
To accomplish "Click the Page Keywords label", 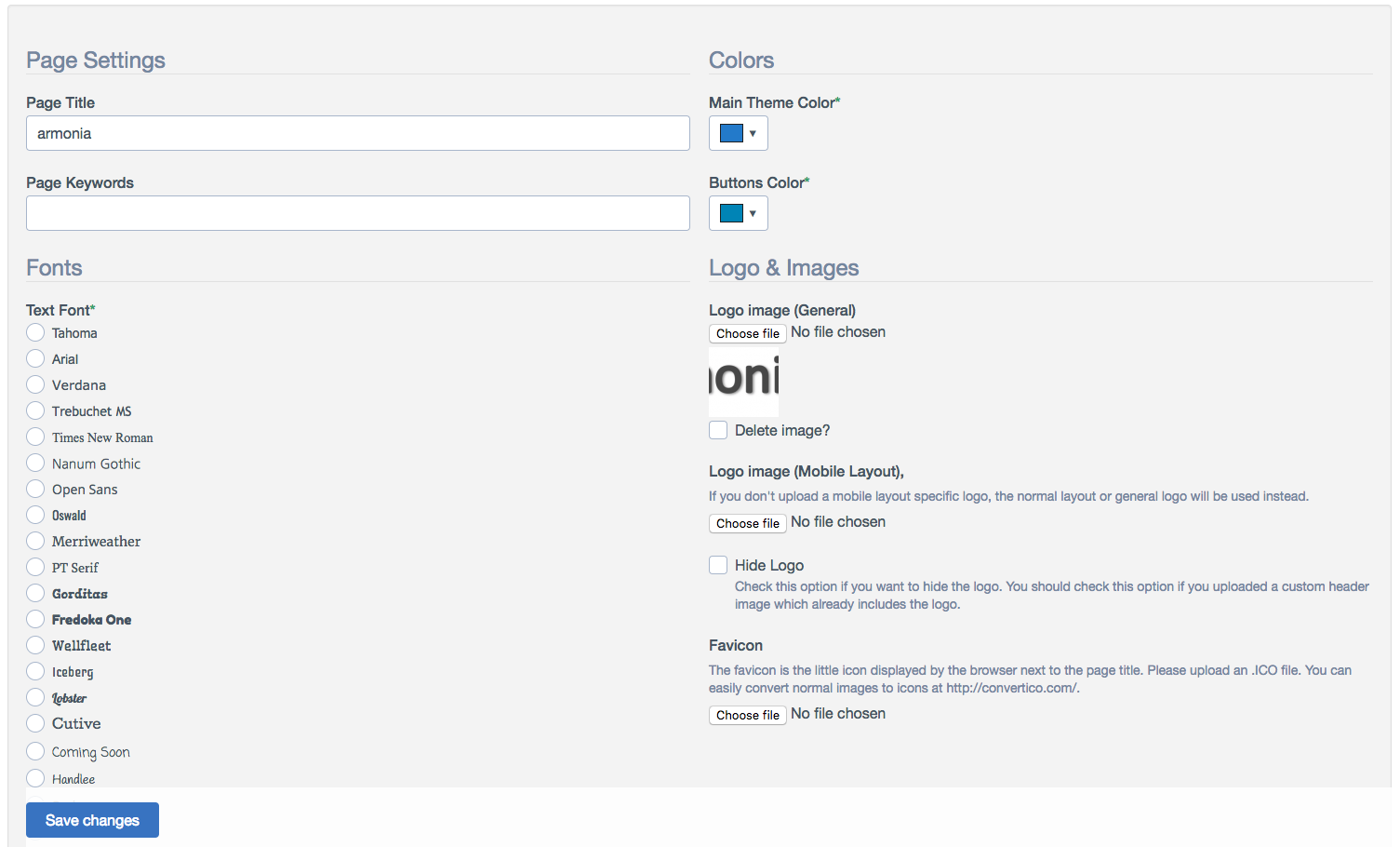I will coord(80,182).
